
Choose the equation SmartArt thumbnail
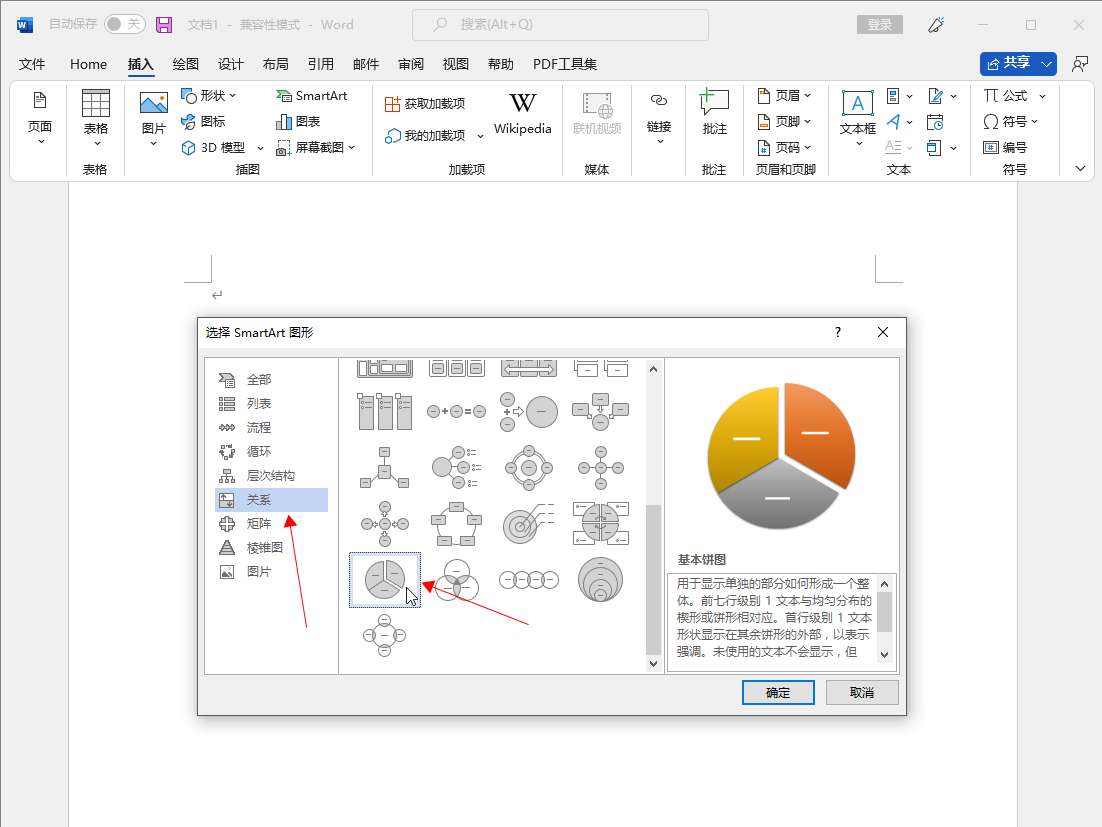point(456,411)
